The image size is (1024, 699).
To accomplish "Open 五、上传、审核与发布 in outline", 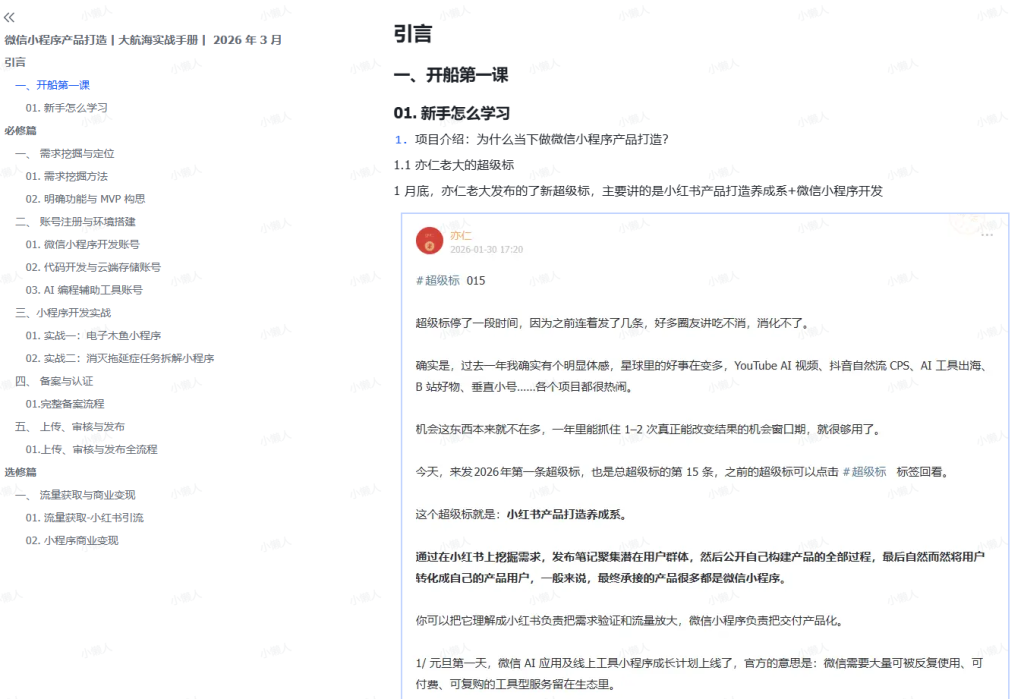I will click(70, 427).
